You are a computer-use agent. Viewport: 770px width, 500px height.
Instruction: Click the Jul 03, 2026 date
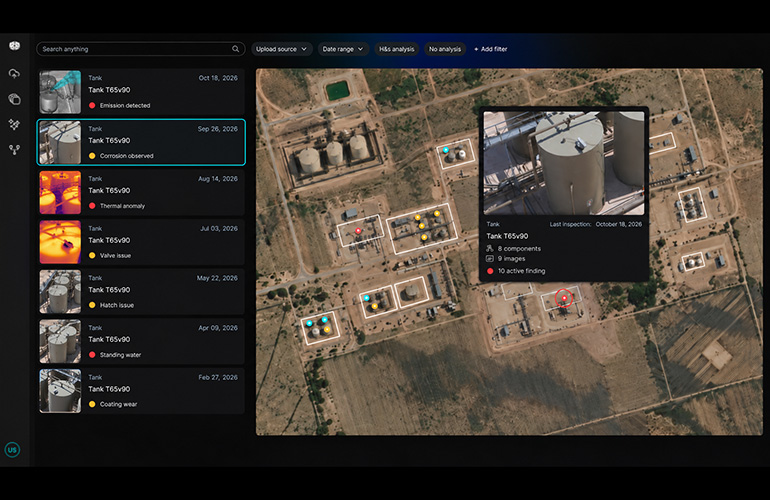tap(219, 228)
